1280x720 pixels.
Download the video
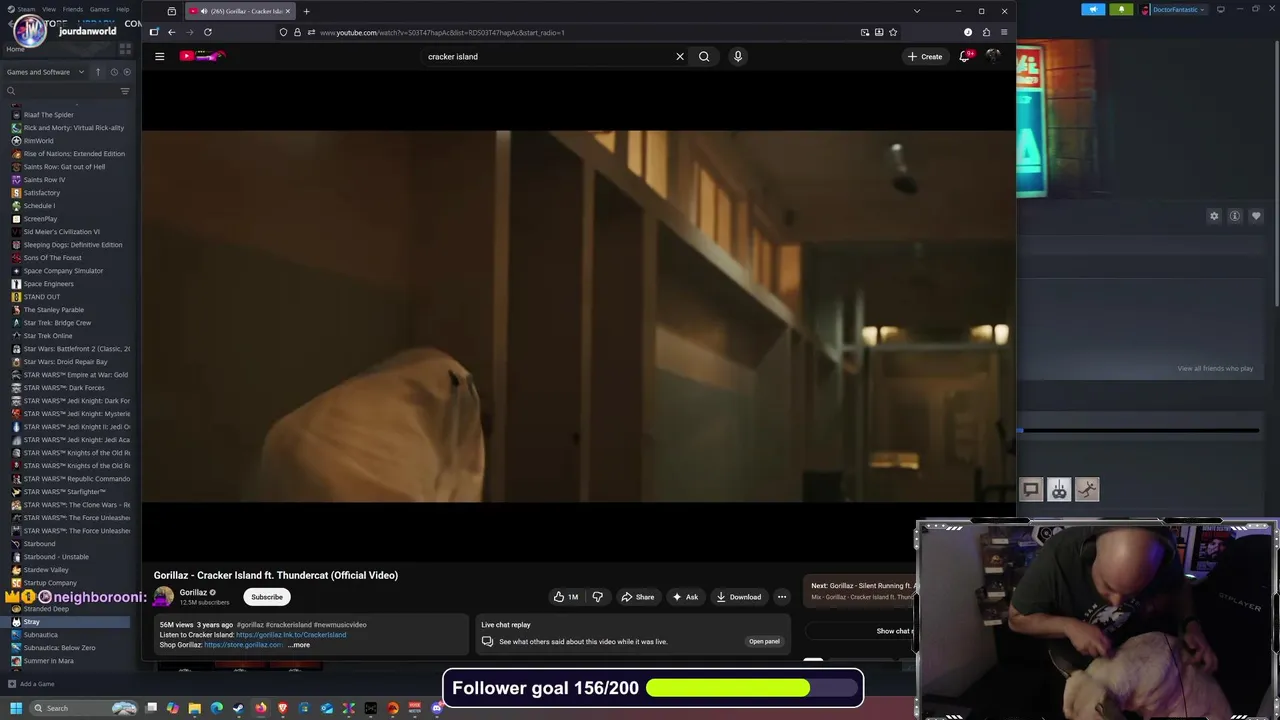pos(739,597)
